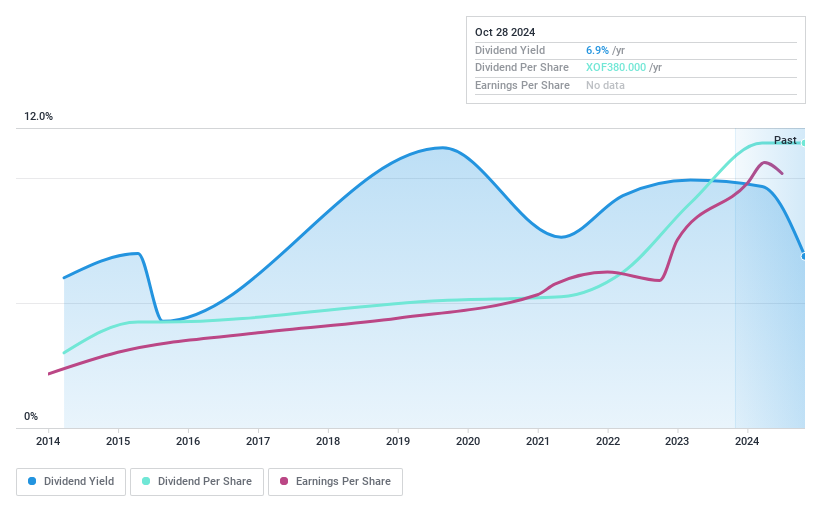Select the 2016 x-axis label
The width and height of the screenshot is (821, 508).
tap(188, 441)
